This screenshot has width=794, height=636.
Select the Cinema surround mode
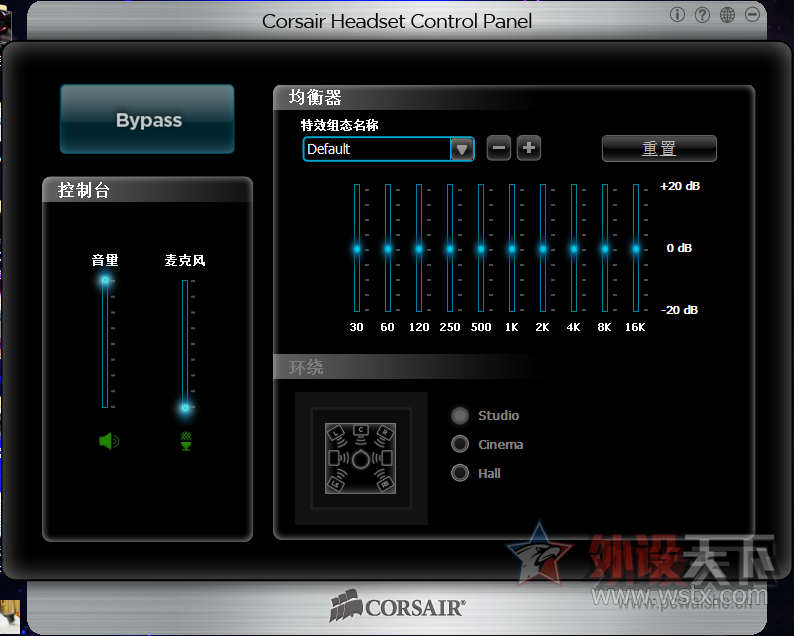tap(460, 444)
